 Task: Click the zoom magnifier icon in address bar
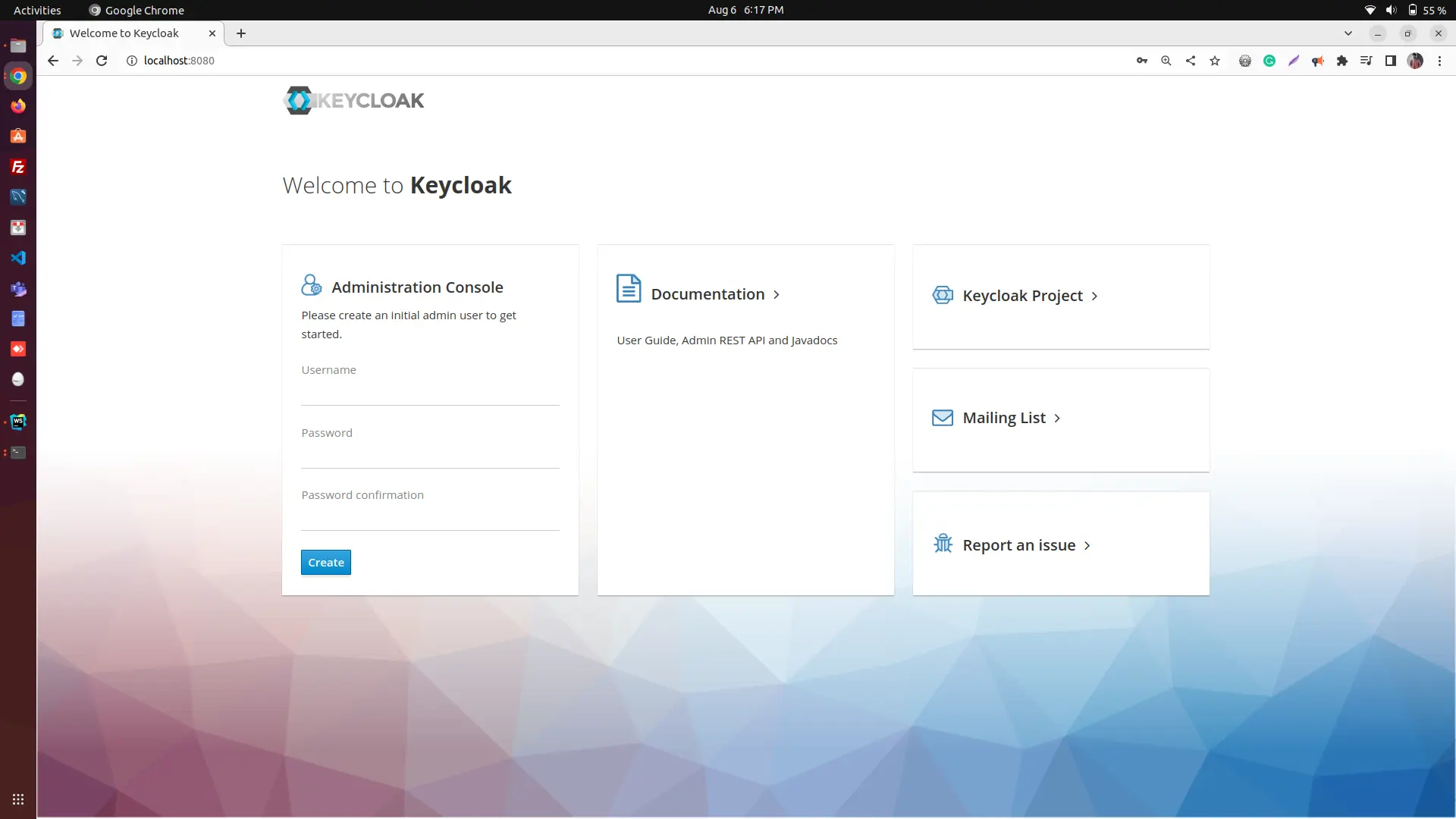(x=1166, y=61)
